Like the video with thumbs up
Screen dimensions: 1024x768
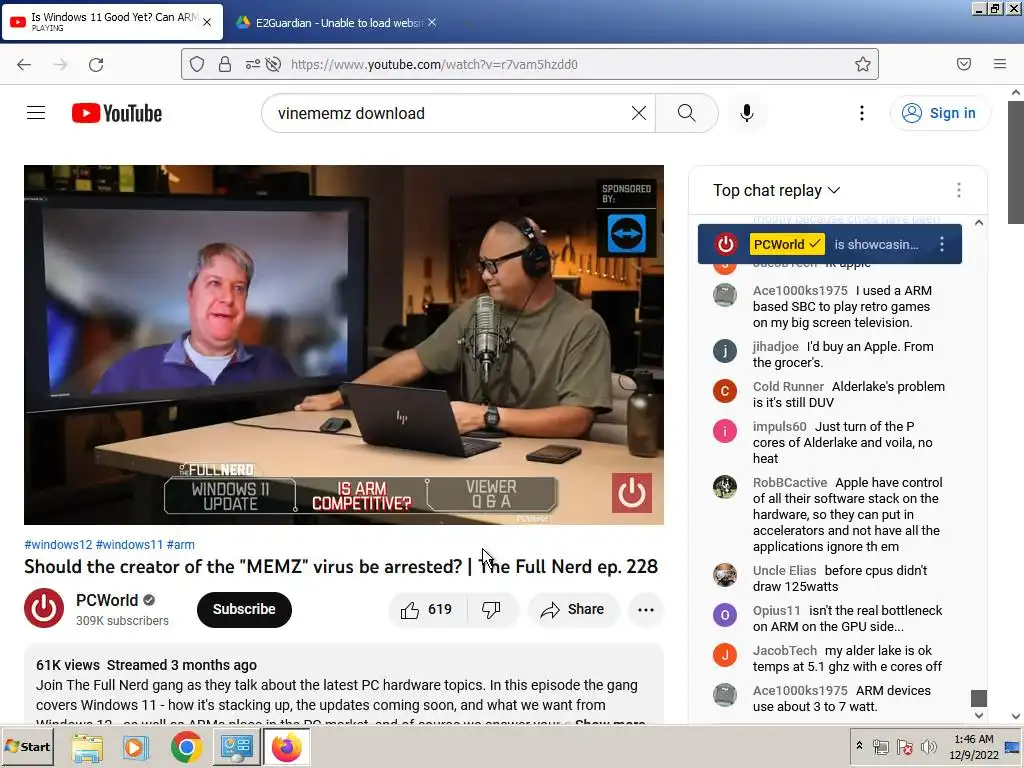[428, 609]
